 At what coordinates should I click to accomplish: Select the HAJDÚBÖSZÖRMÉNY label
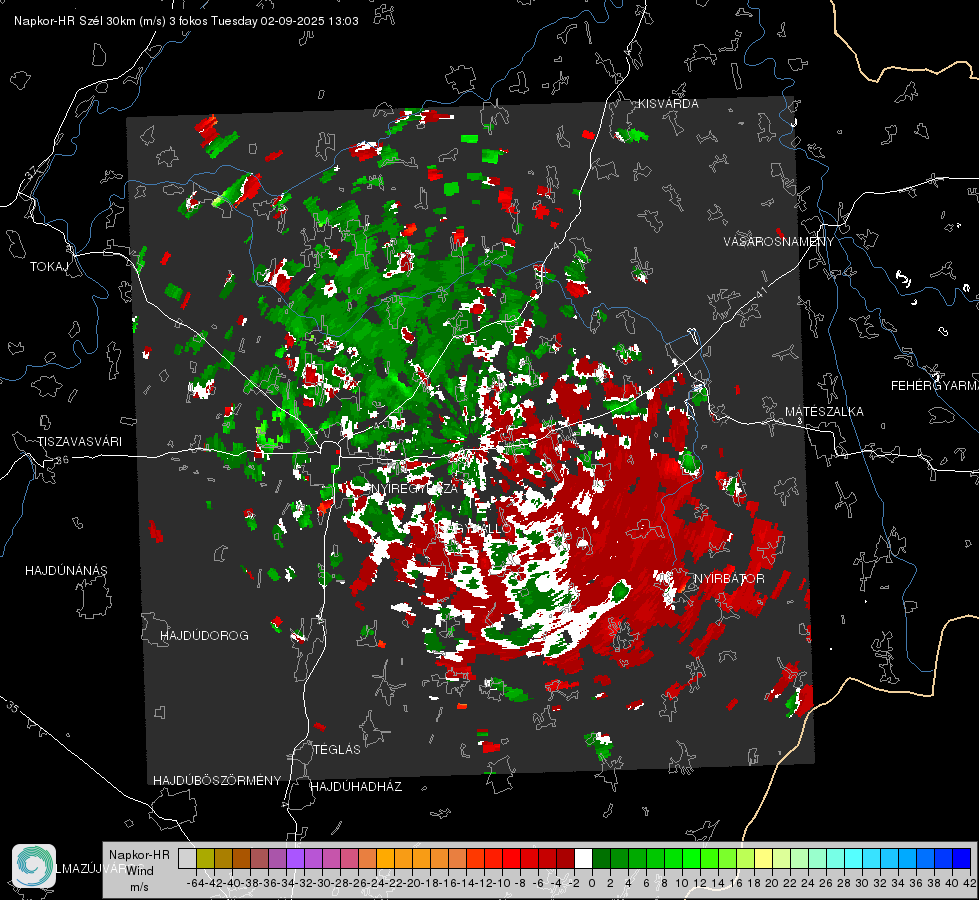click(217, 781)
